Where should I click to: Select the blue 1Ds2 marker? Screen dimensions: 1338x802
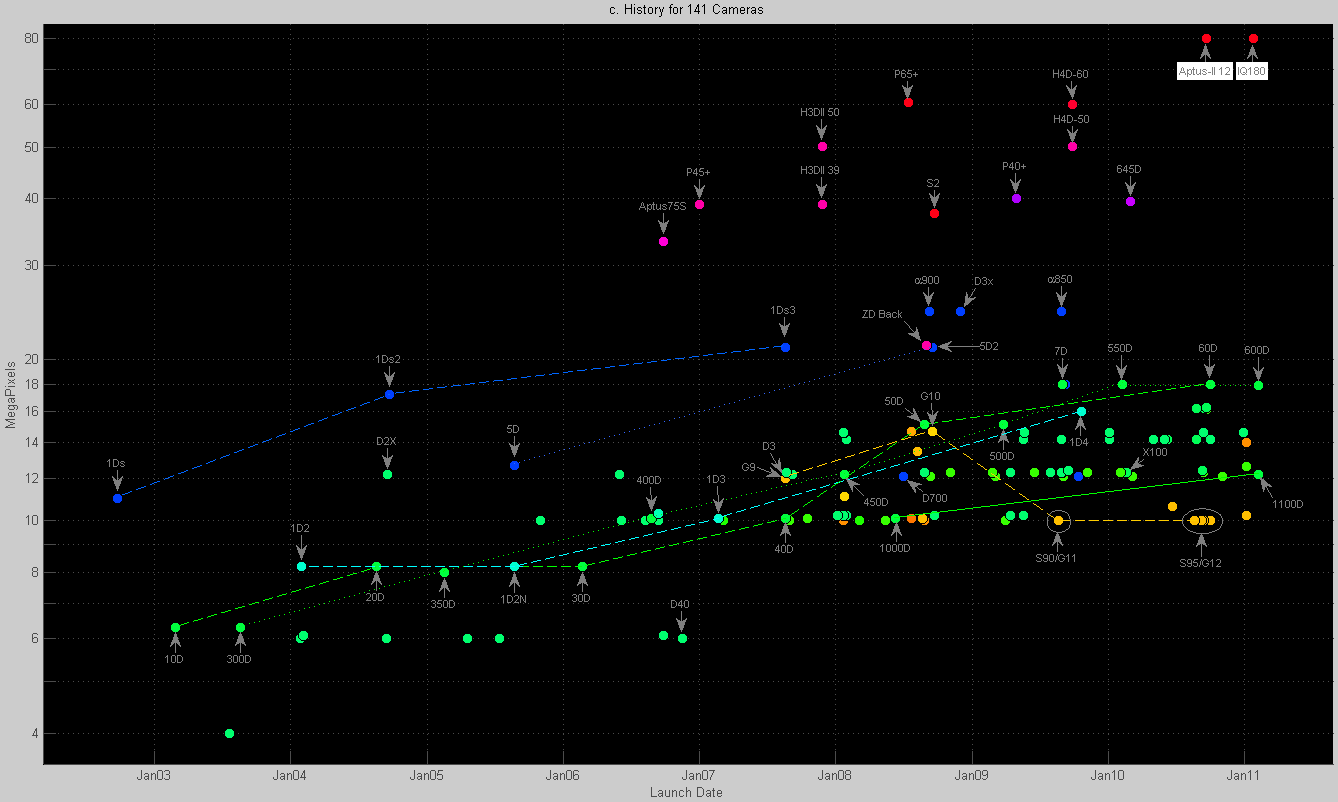coord(389,394)
